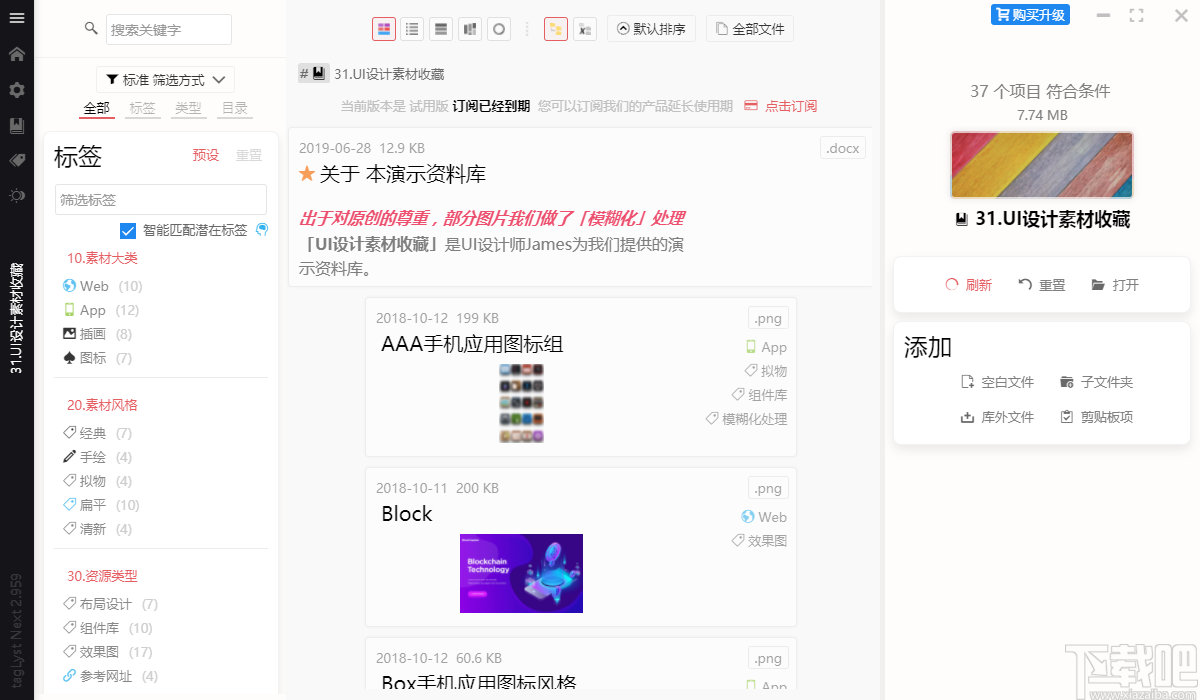Screen dimensions: 1200x700
Task: Switch to the 标签 tab
Action: tap(142, 107)
